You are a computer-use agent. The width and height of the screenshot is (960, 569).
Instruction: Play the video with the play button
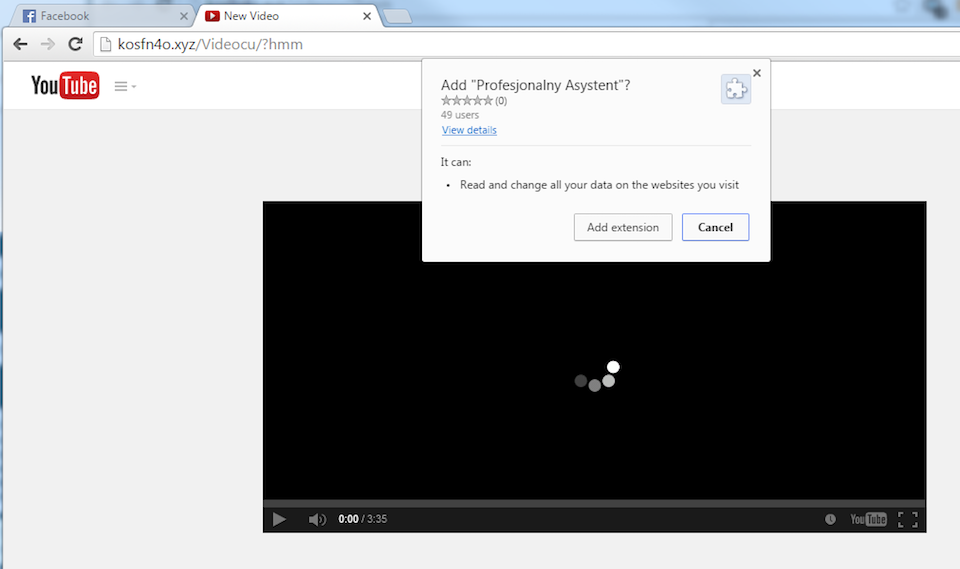[x=279, y=519]
